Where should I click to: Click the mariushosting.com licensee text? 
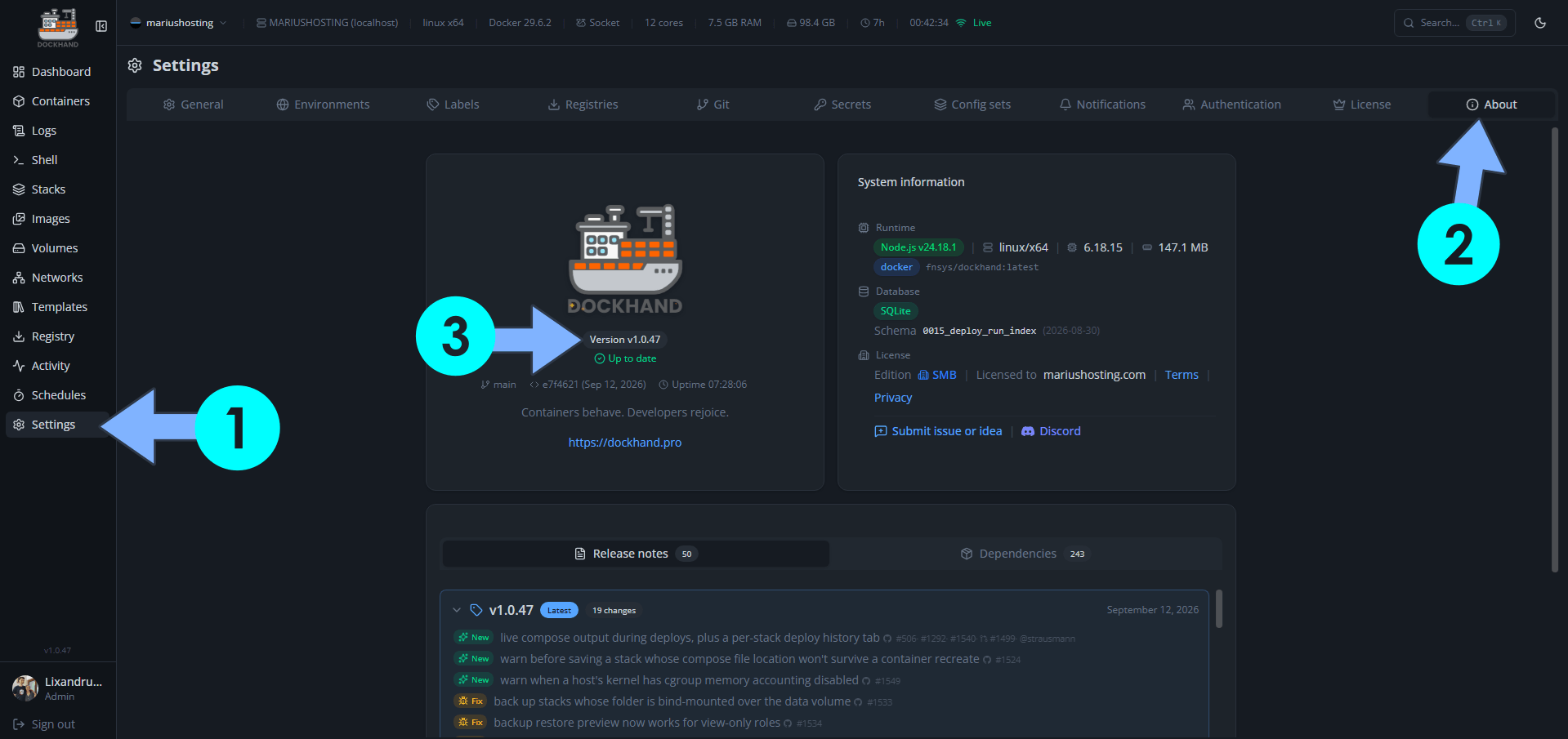point(1094,375)
